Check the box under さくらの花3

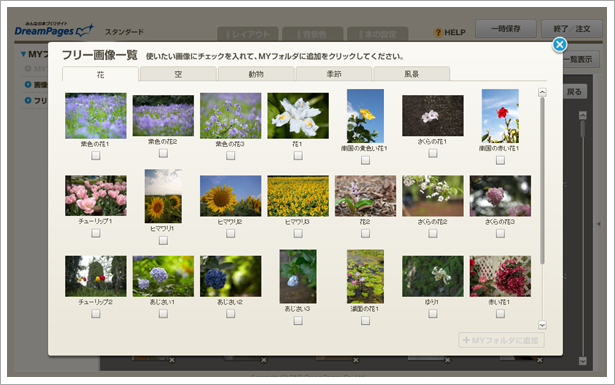[x=500, y=233]
